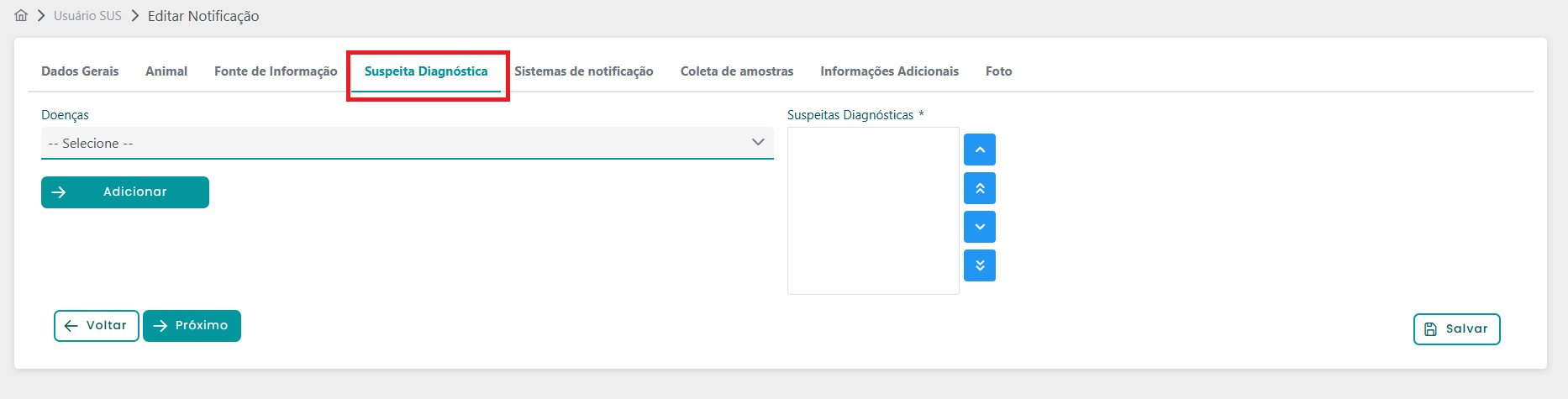Move selected item to top of list
This screenshot has width=1568, height=399.
(979, 188)
